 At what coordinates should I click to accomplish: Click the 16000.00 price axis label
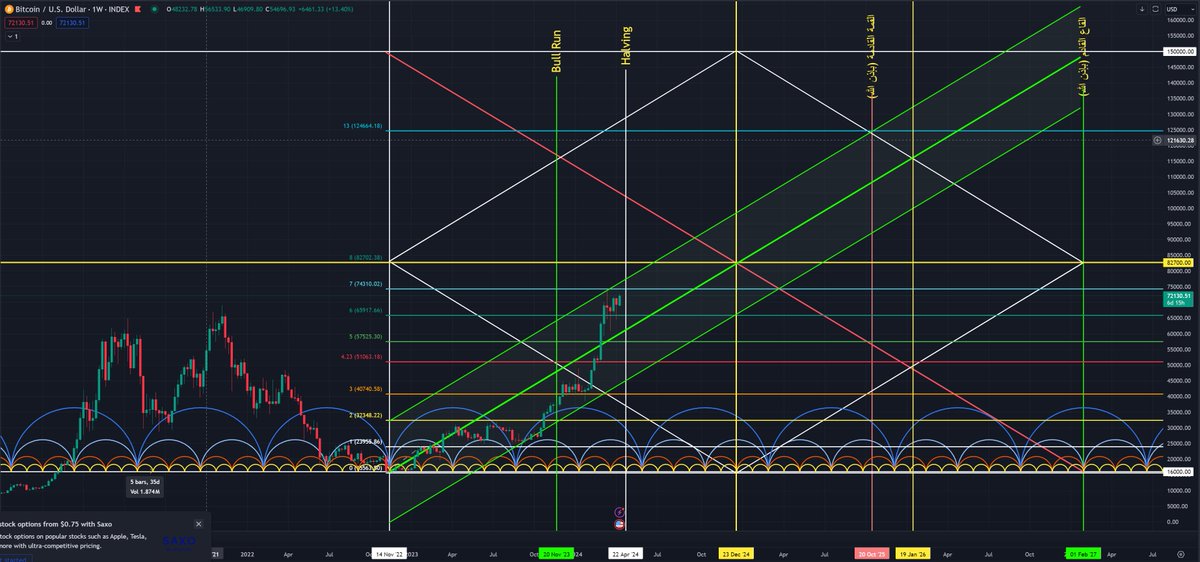(1178, 471)
